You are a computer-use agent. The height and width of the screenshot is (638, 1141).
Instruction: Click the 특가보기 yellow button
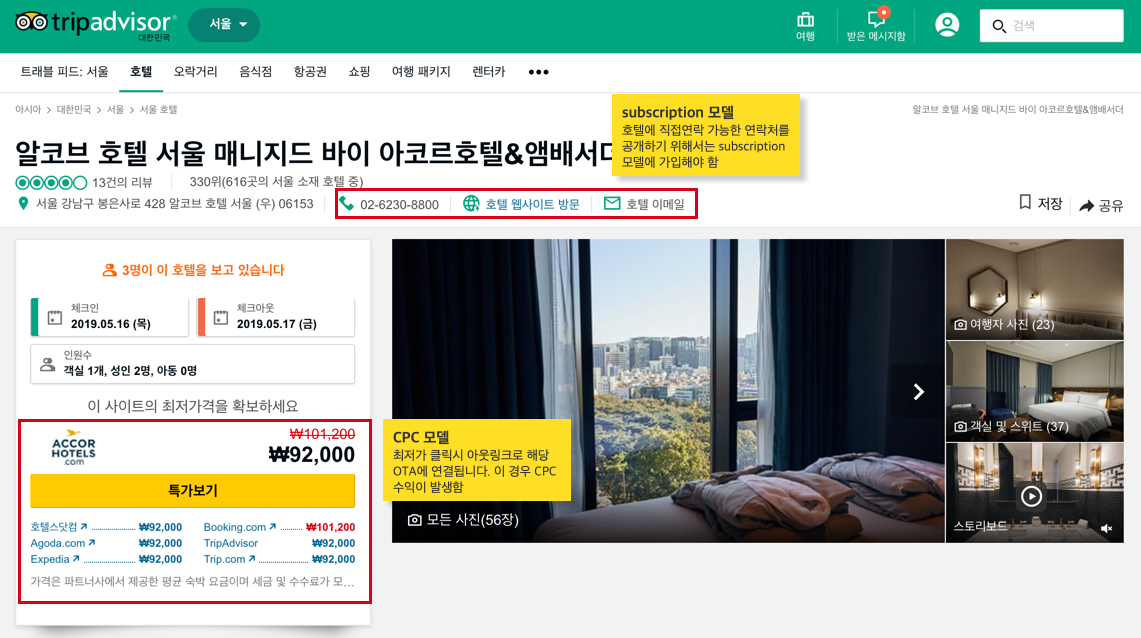pos(193,491)
